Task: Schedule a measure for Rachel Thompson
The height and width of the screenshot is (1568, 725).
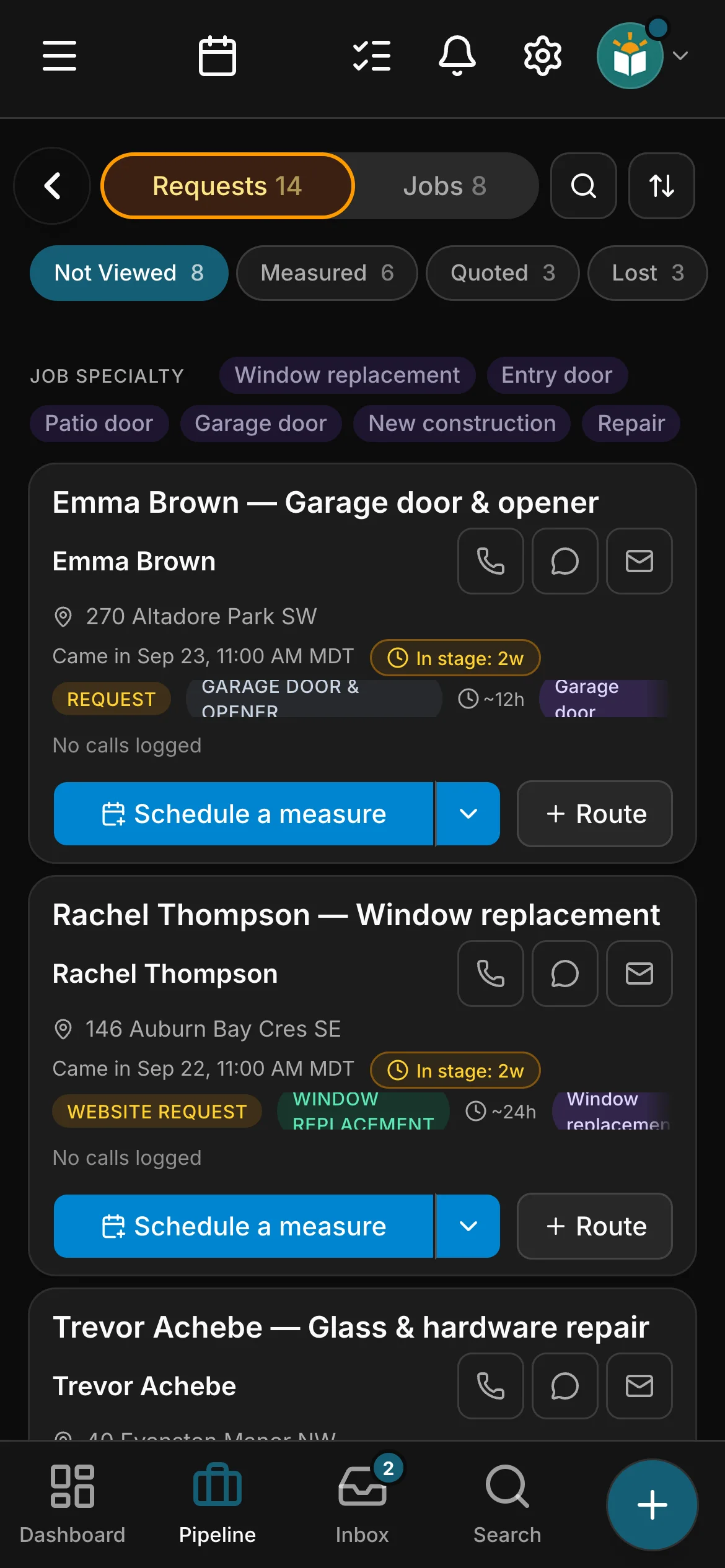Action: (x=244, y=1226)
